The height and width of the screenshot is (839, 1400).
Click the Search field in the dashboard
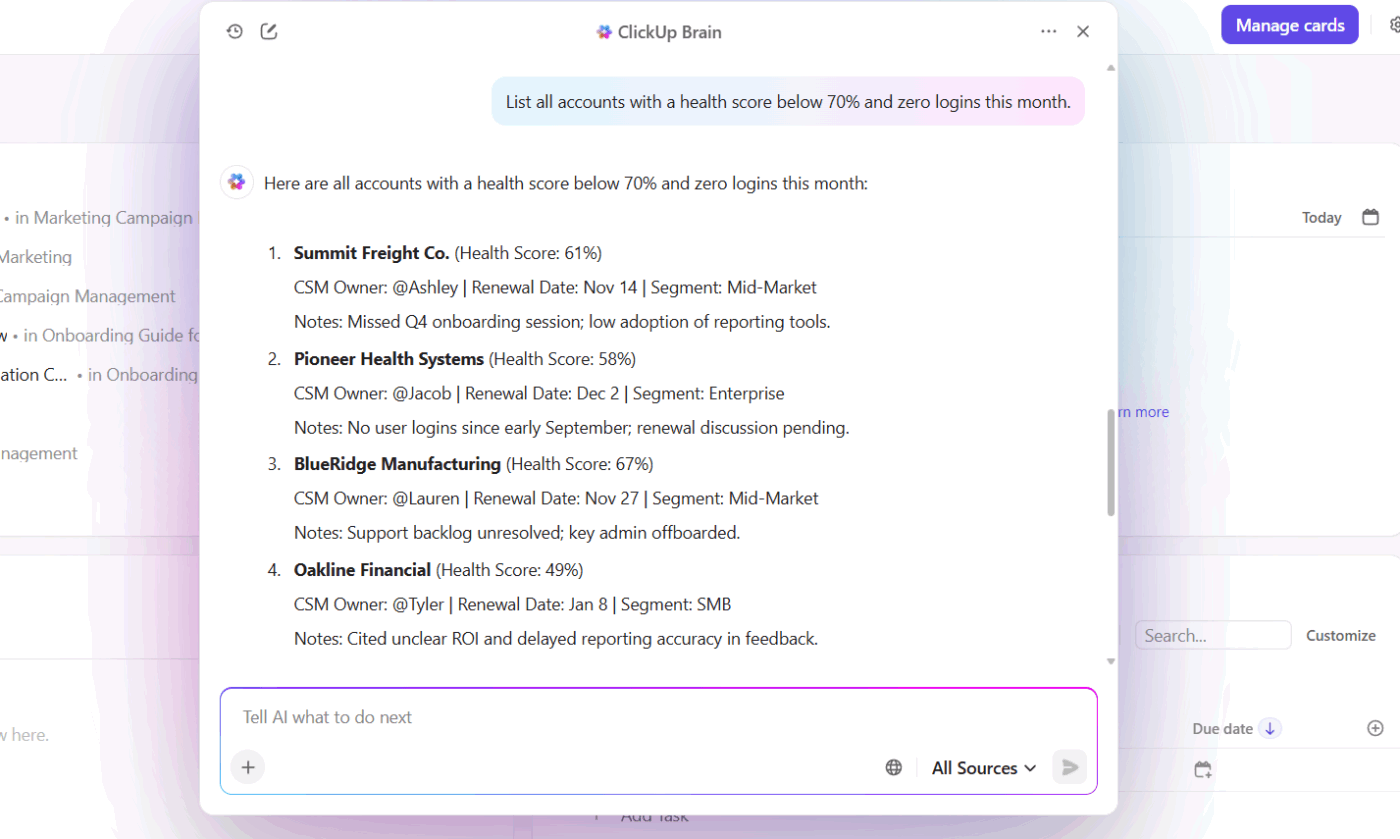pyautogui.click(x=1213, y=635)
